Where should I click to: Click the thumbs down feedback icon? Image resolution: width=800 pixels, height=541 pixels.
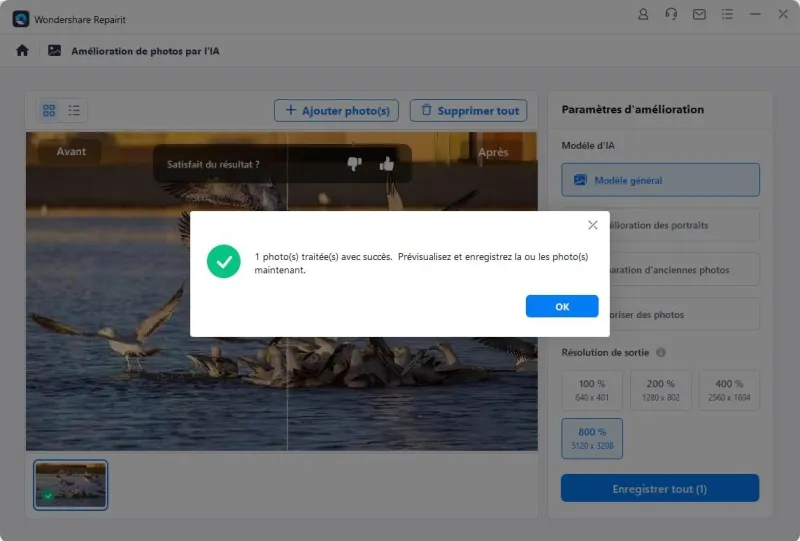(354, 164)
